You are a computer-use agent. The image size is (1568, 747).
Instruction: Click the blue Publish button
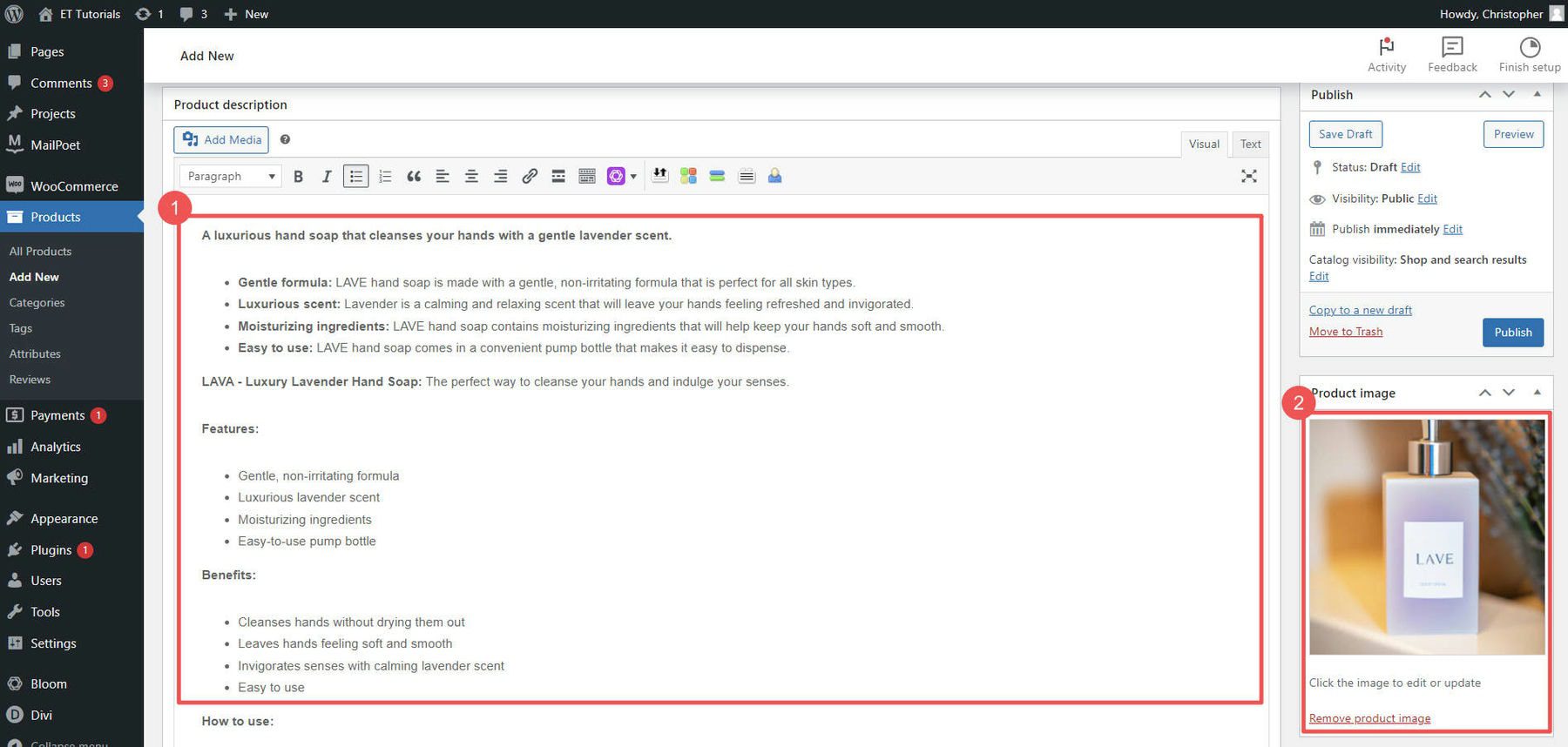point(1512,333)
